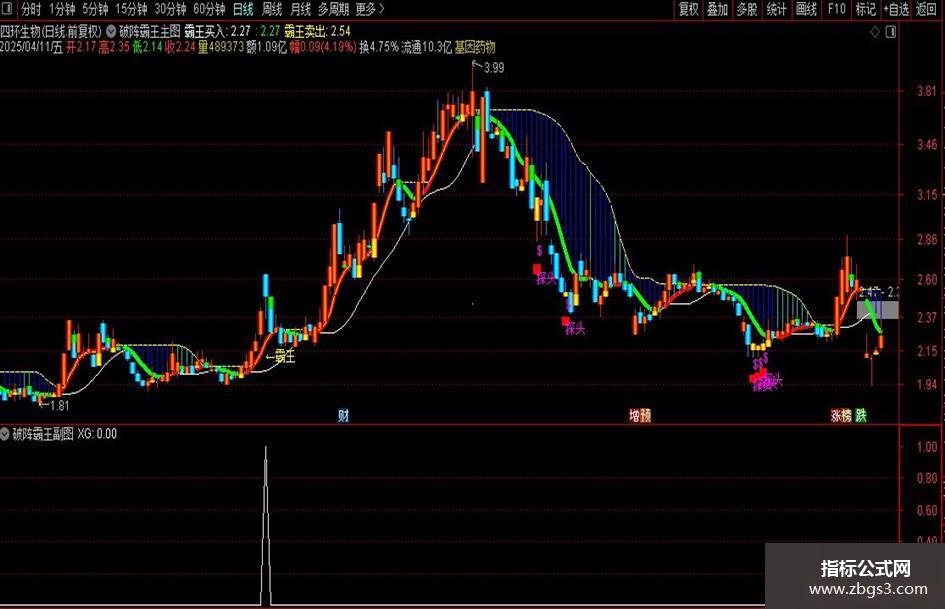Click the 3.81 price axis label

(x=927, y=91)
